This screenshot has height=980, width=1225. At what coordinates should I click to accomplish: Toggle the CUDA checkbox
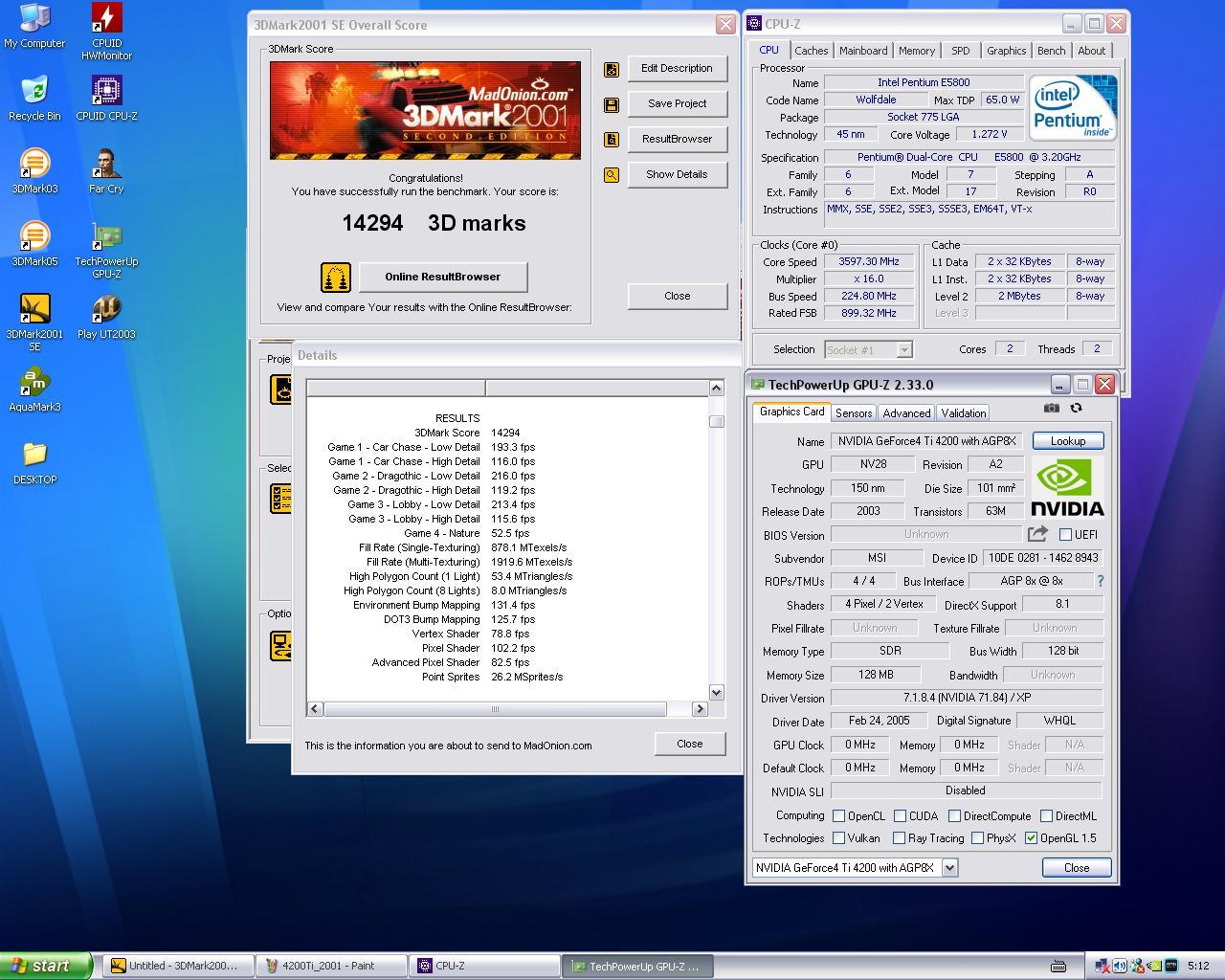[900, 816]
